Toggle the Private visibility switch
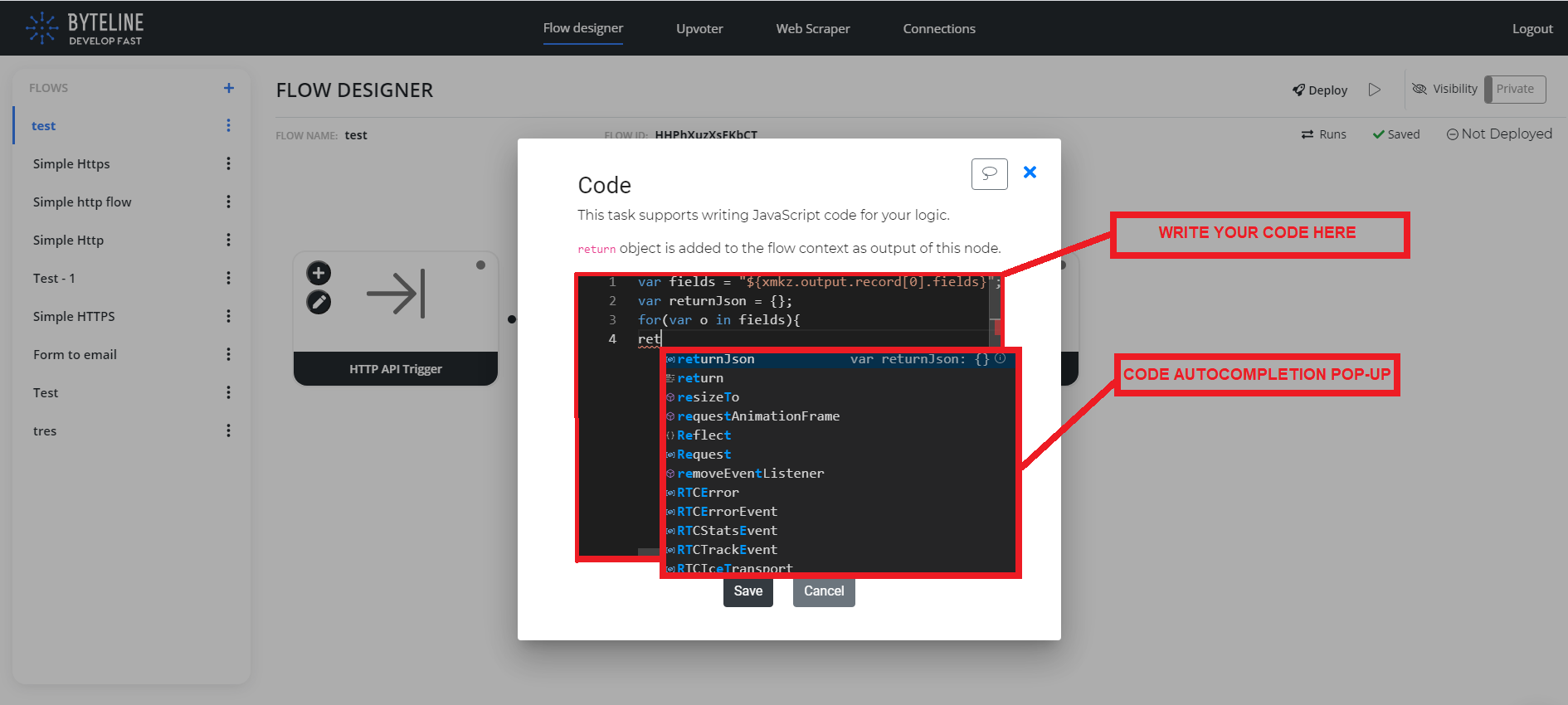The image size is (1568, 705). coord(1515,89)
